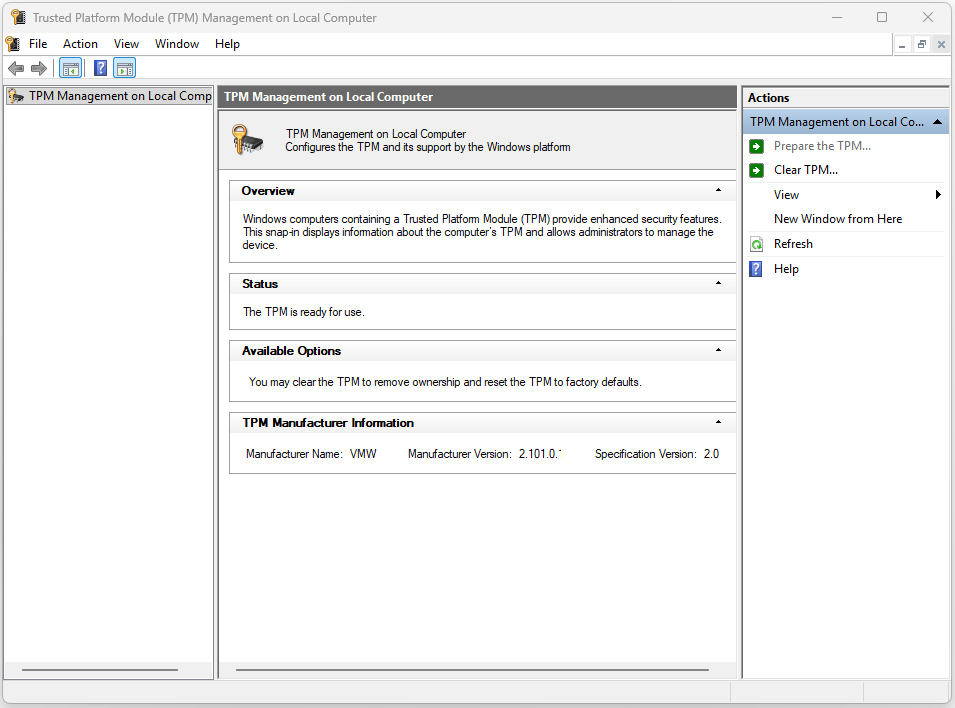Click Clear TPM in Actions pane
Image resolution: width=955 pixels, height=708 pixels.
[805, 169]
